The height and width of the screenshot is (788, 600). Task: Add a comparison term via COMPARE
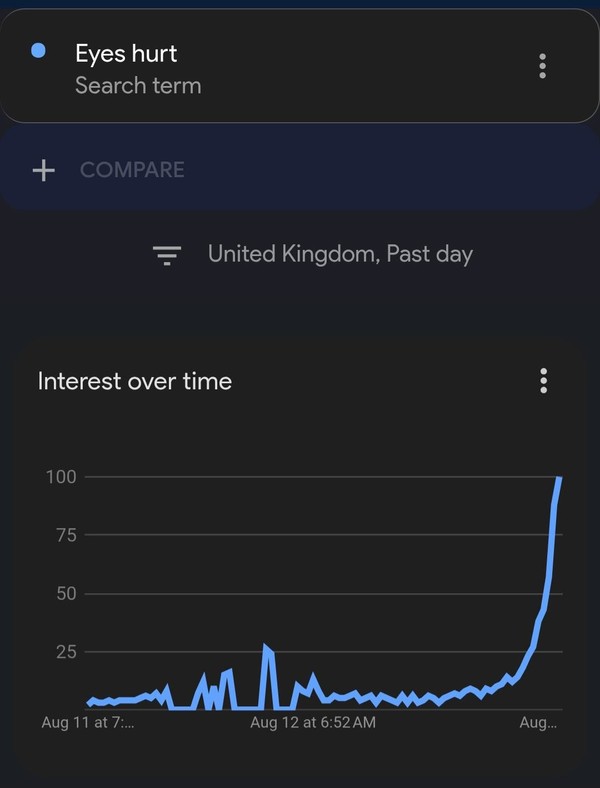point(132,170)
